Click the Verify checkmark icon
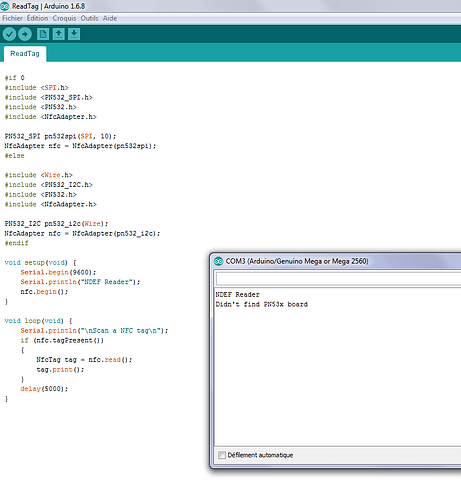The width and height of the screenshot is (461, 499). (9, 34)
